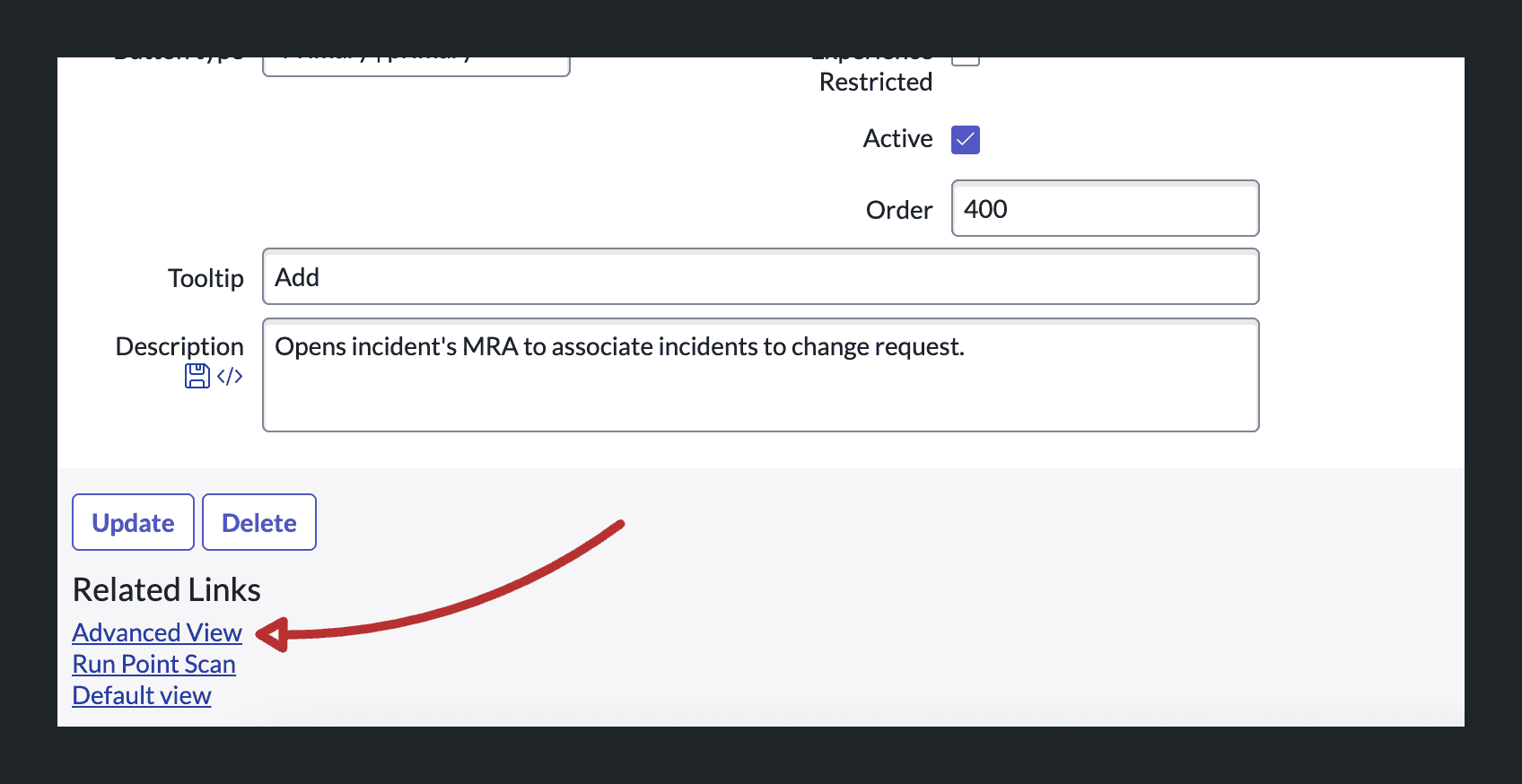Click the Tooltip field label

tap(206, 278)
